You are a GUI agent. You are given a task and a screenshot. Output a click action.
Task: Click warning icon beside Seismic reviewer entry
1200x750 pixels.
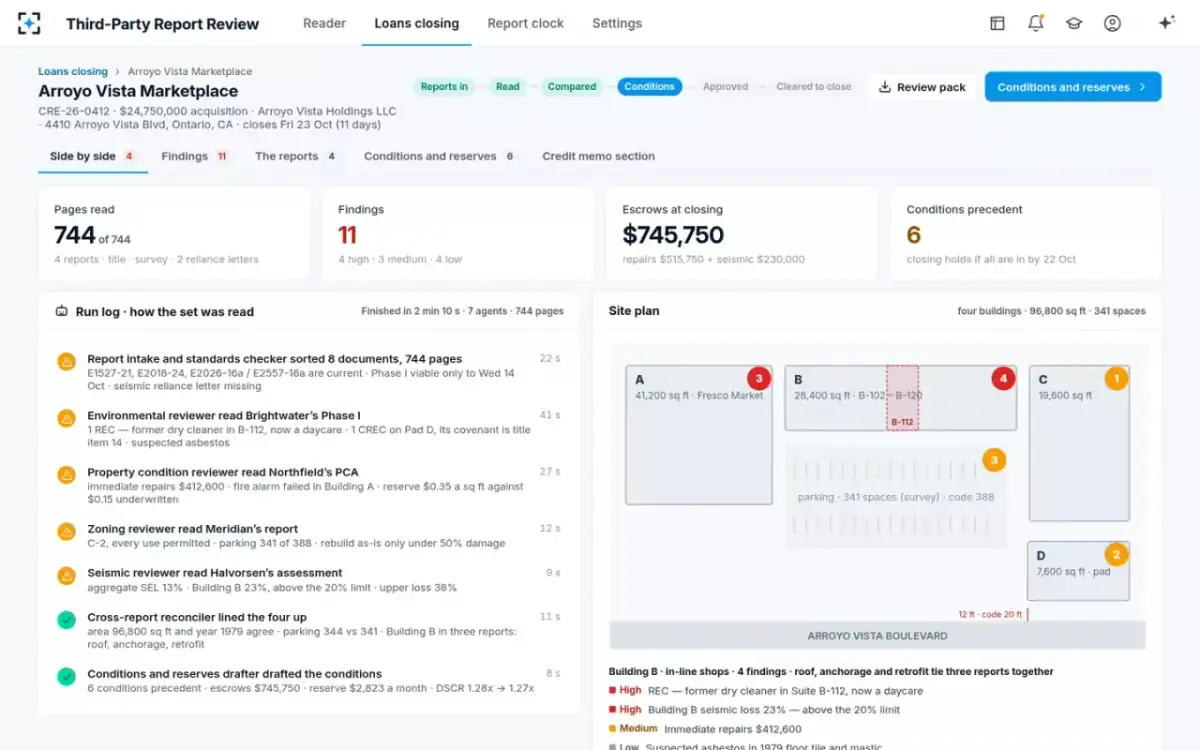click(x=66, y=576)
